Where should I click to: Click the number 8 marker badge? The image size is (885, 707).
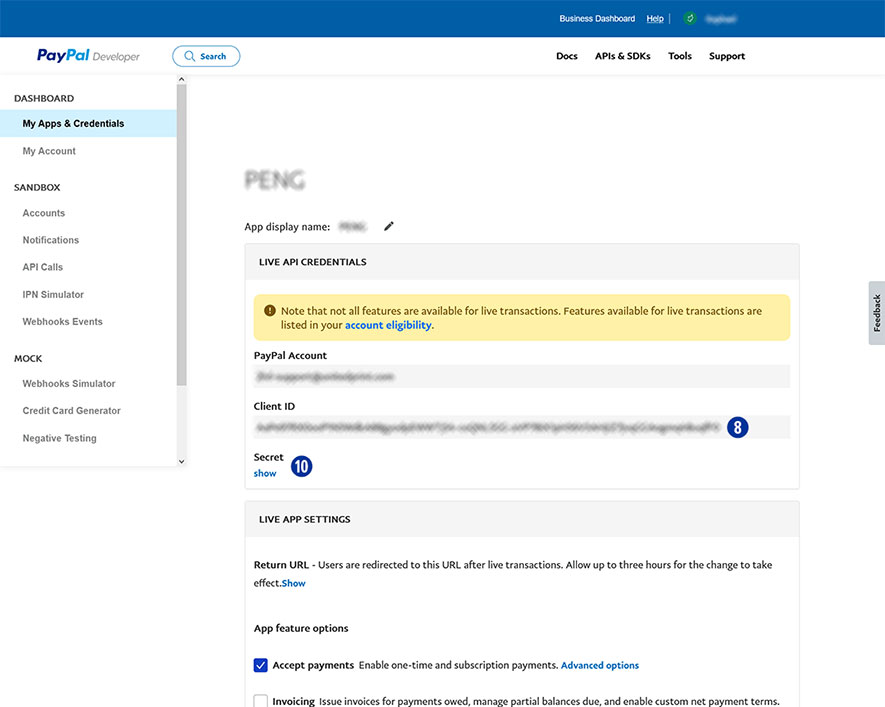pos(738,427)
